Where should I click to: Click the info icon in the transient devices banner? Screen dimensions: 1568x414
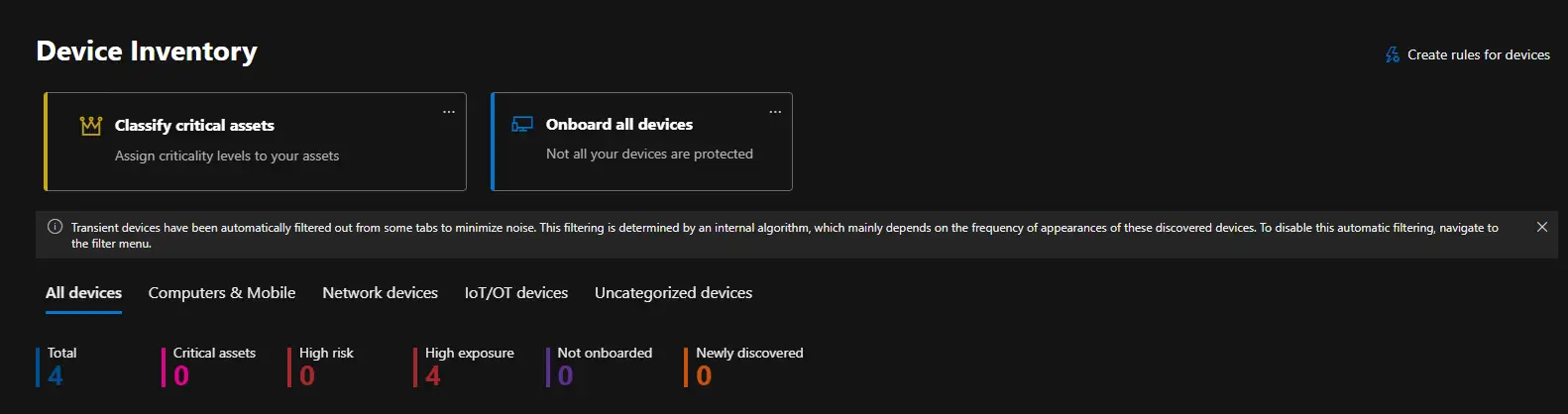point(56,227)
